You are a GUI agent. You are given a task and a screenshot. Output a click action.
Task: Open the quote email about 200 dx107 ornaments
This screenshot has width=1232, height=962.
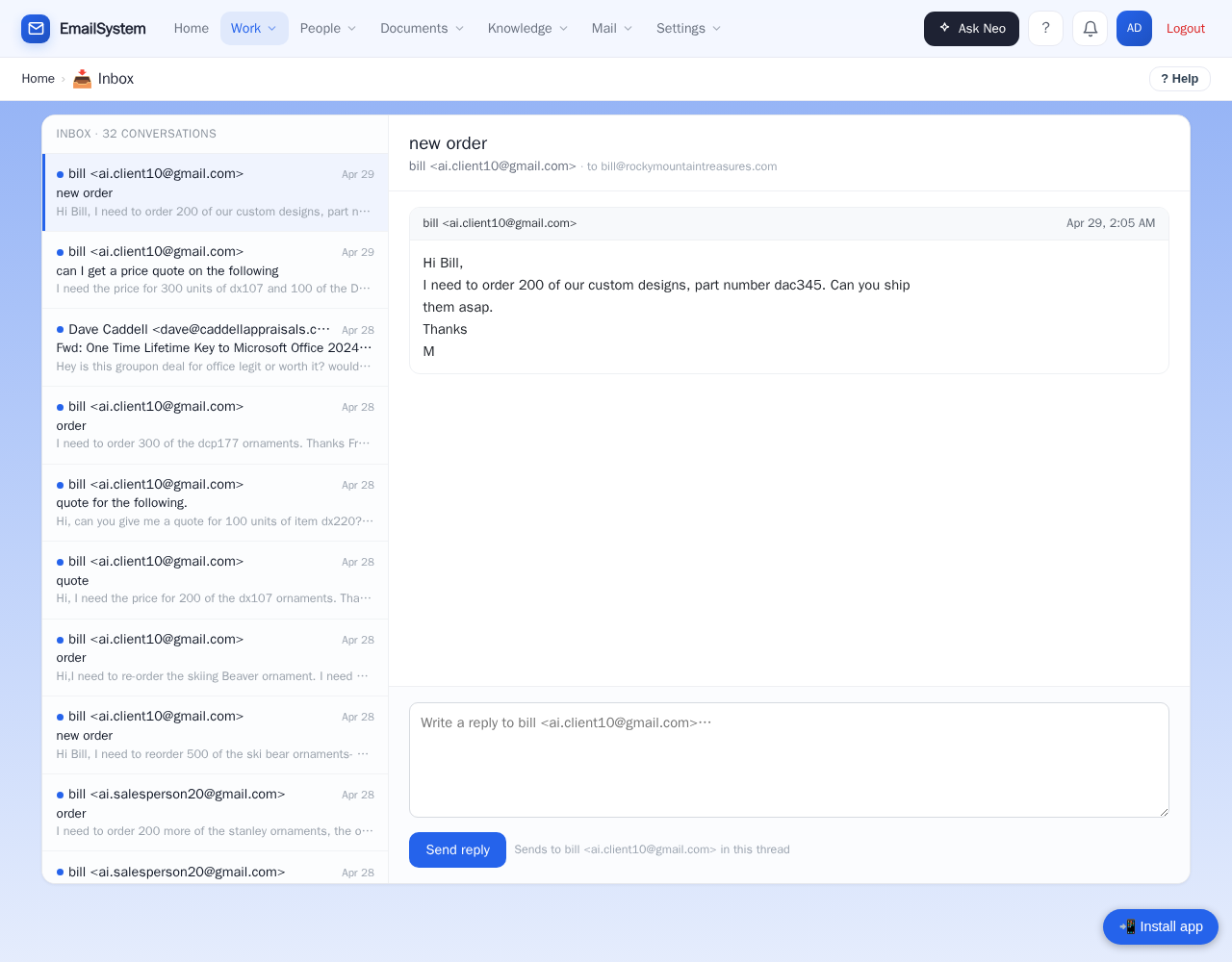click(216, 580)
